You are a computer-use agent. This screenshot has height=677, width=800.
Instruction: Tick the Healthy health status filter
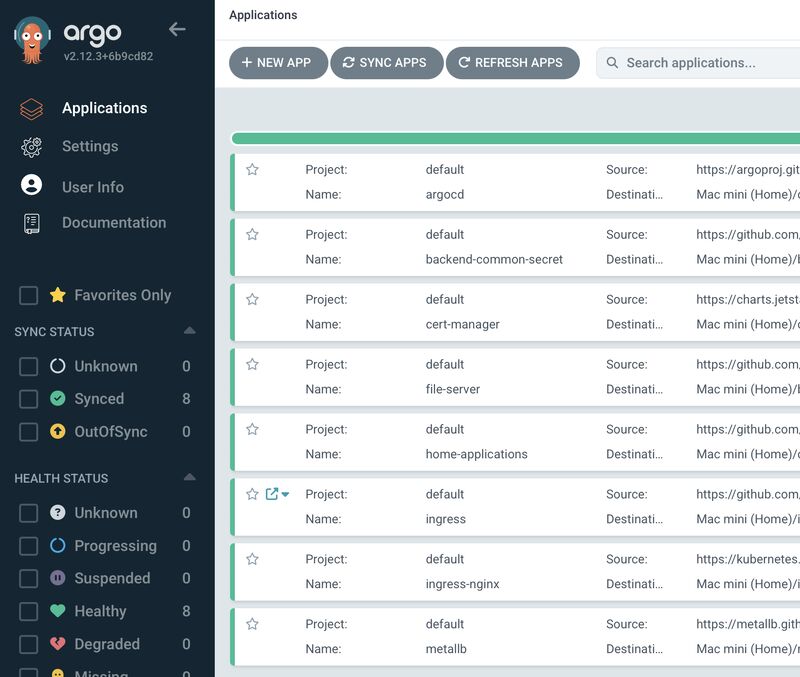tap(29, 611)
